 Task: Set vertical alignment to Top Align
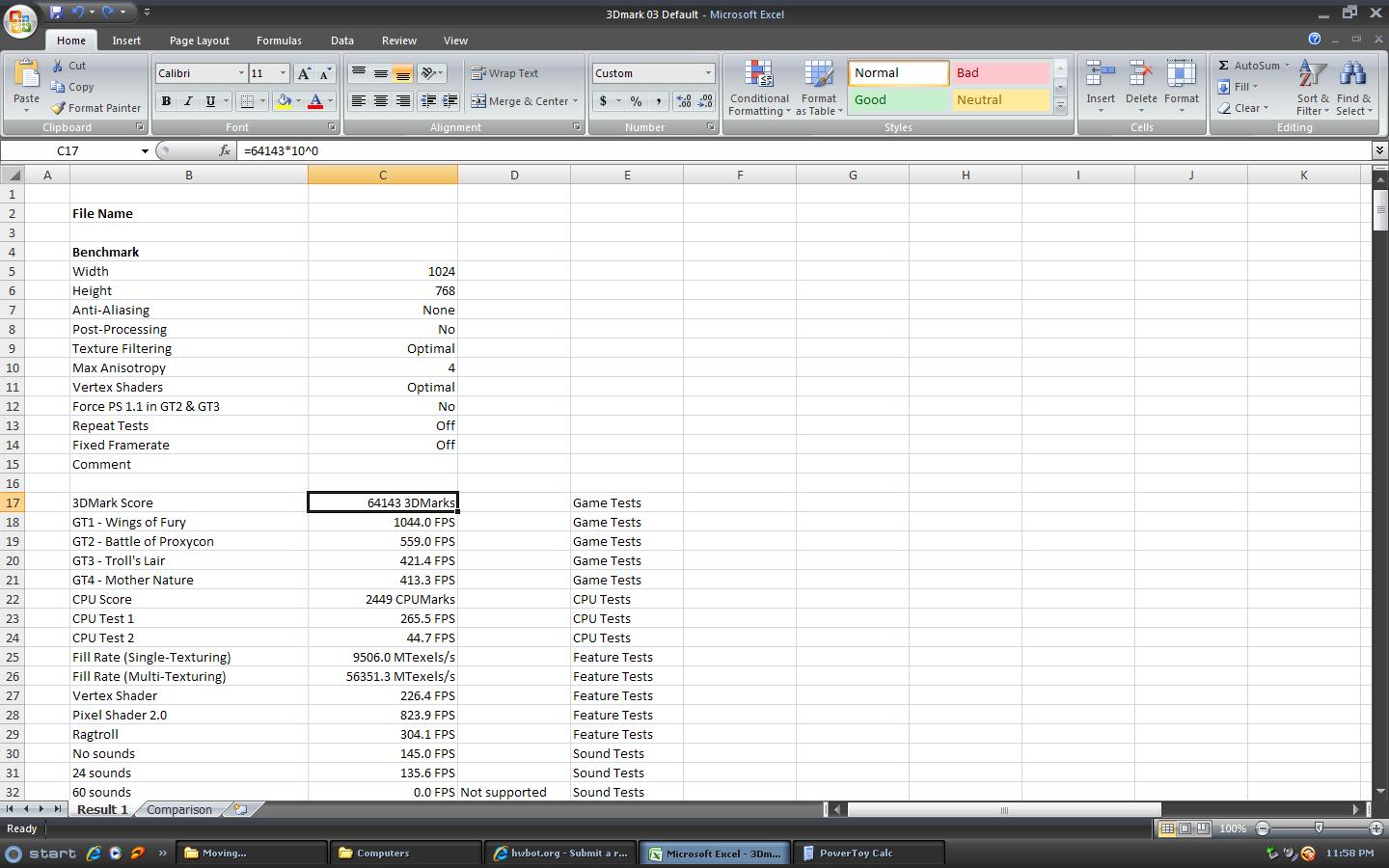click(x=358, y=73)
